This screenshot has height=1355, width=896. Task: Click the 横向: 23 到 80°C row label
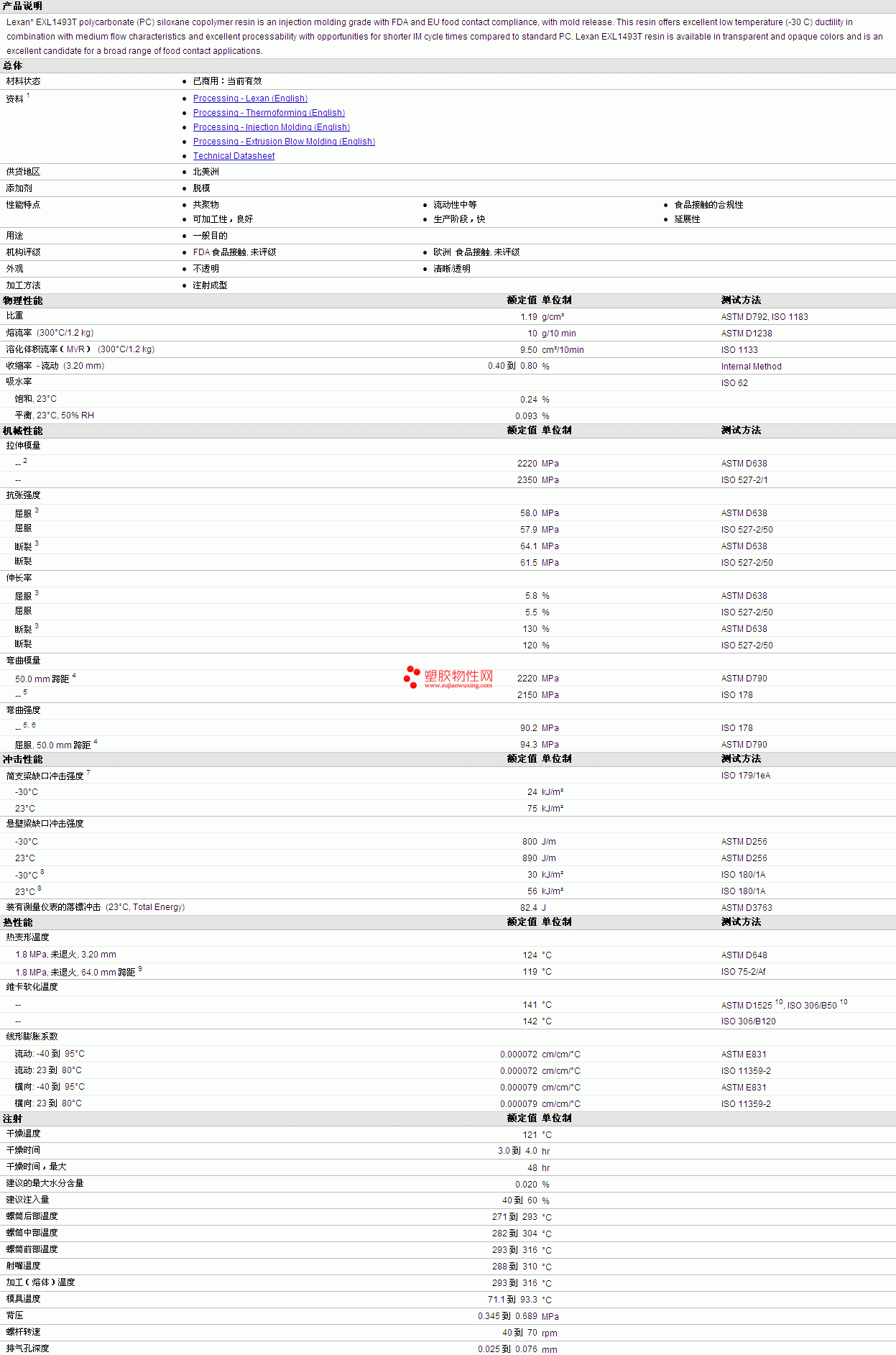(48, 1103)
